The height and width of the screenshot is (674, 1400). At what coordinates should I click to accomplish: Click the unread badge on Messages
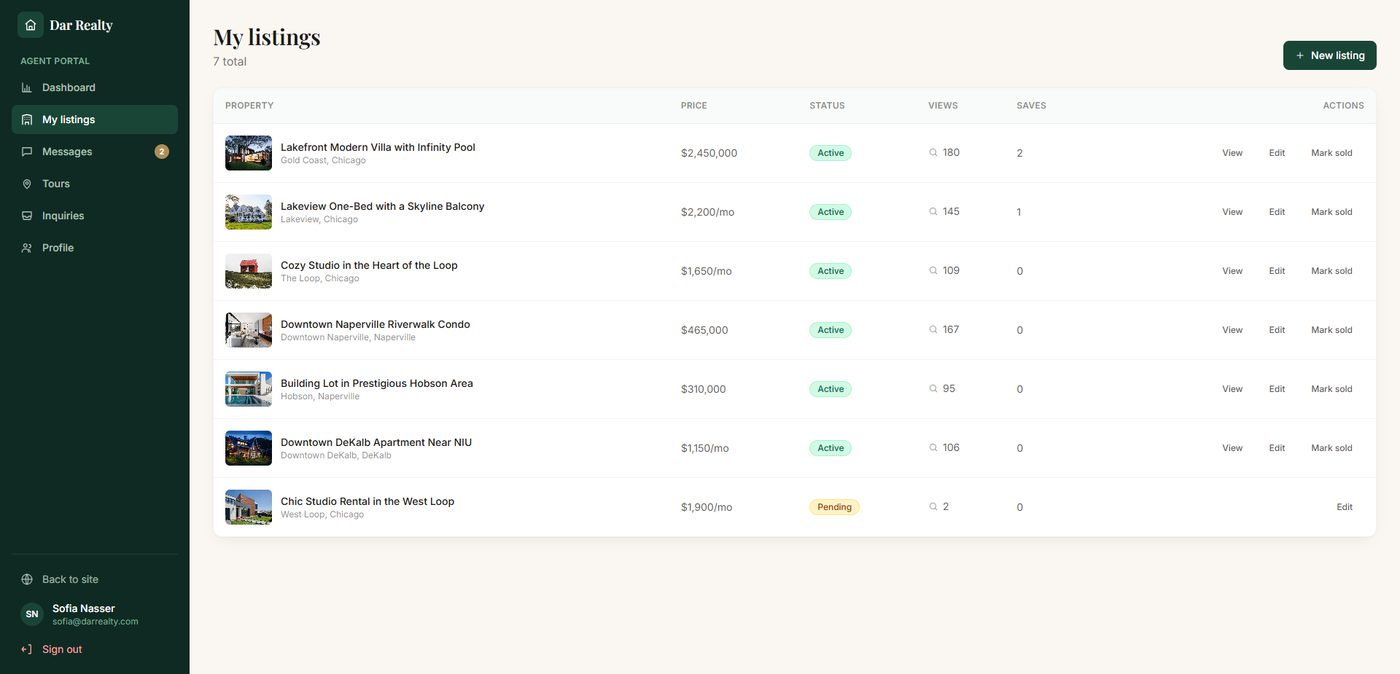(x=162, y=152)
